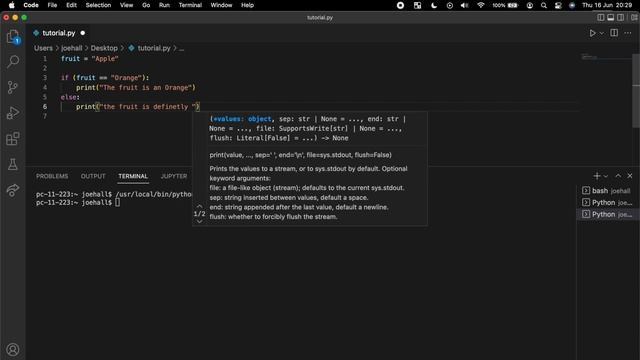Screen dimensions: 640x360
Task: Open the run options dropdown next to play
Action: [x=602, y=33]
